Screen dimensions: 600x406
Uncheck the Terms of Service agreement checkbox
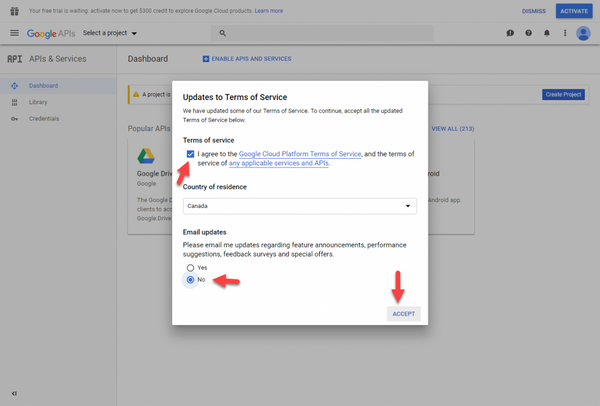click(190, 154)
